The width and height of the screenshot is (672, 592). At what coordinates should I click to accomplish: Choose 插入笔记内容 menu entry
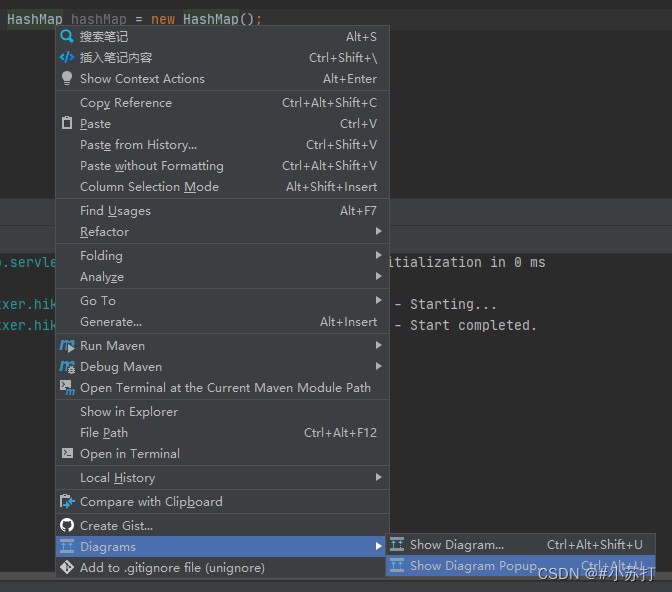[222, 57]
